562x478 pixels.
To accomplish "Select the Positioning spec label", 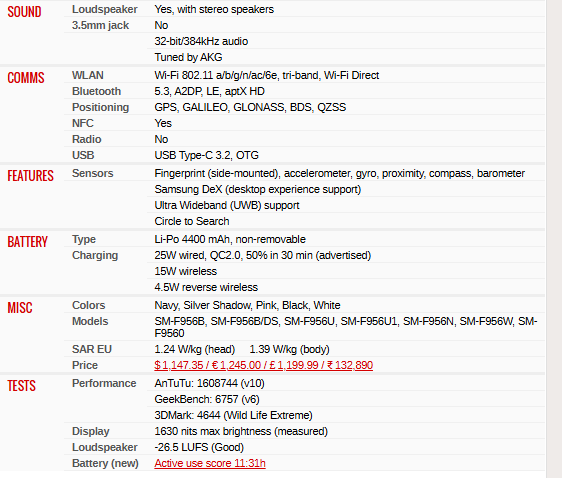I will coord(100,107).
